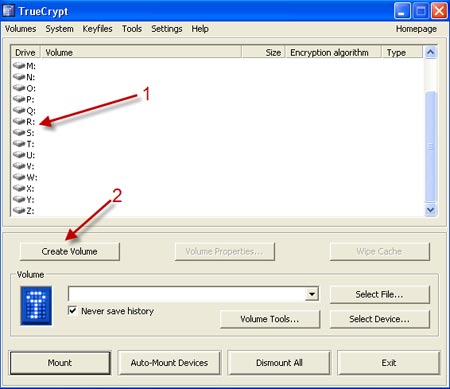Viewport: 450px width, 389px height.
Task: Click the drive icon next to Y:
Action: point(19,199)
